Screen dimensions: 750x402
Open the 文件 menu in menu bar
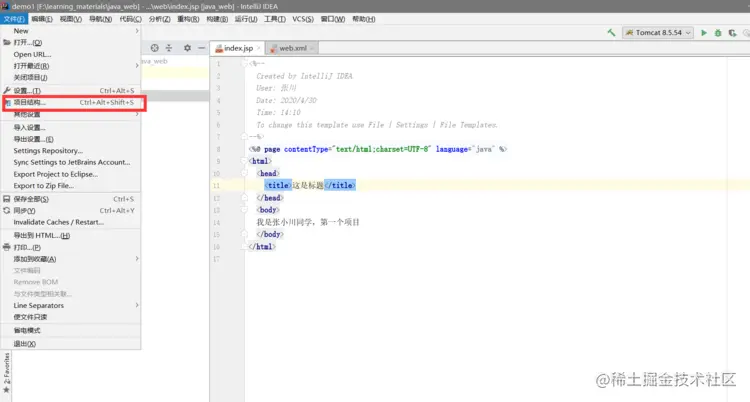[x=14, y=19]
